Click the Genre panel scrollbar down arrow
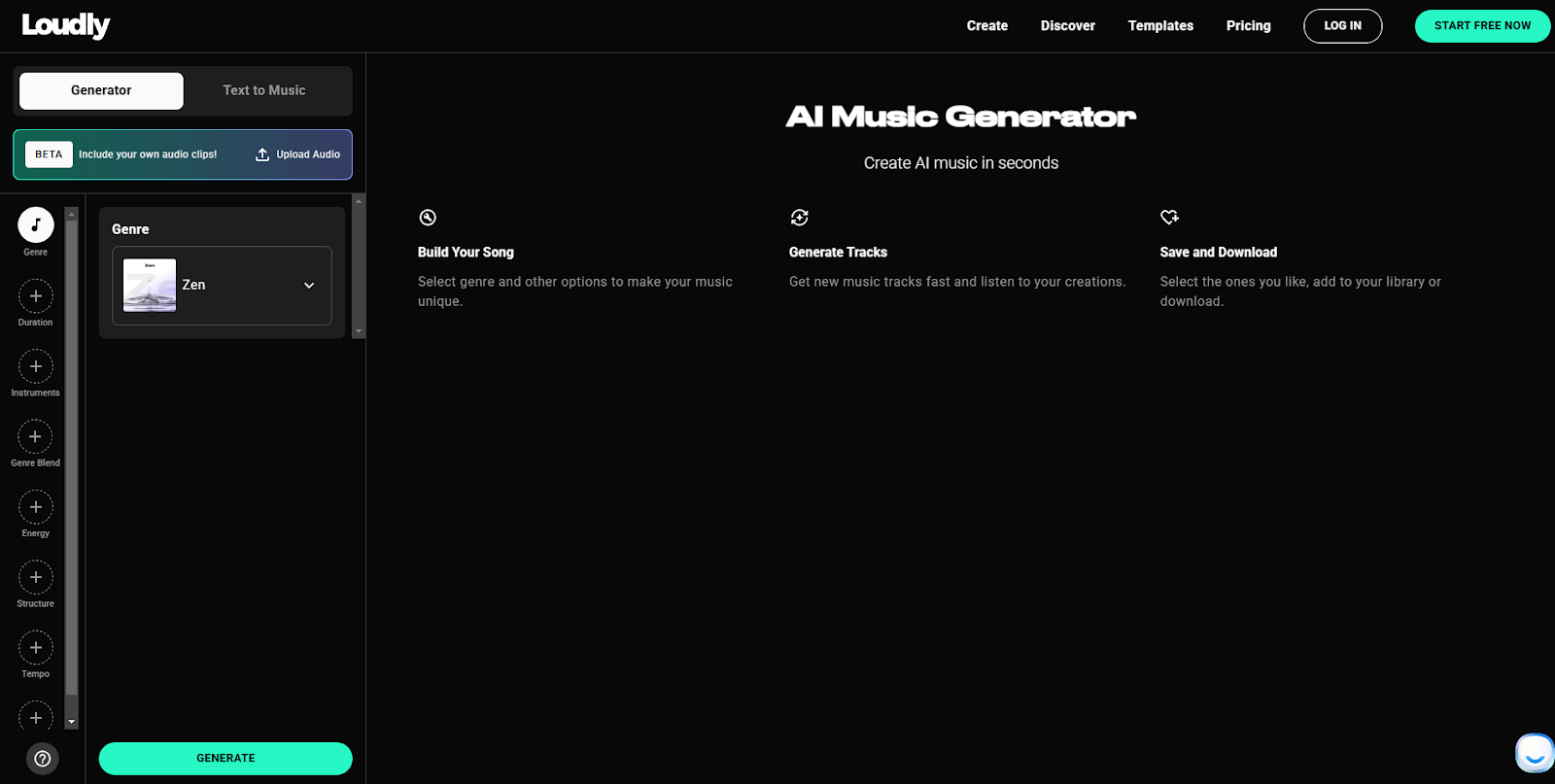Image resolution: width=1555 pixels, height=784 pixels. [x=359, y=331]
